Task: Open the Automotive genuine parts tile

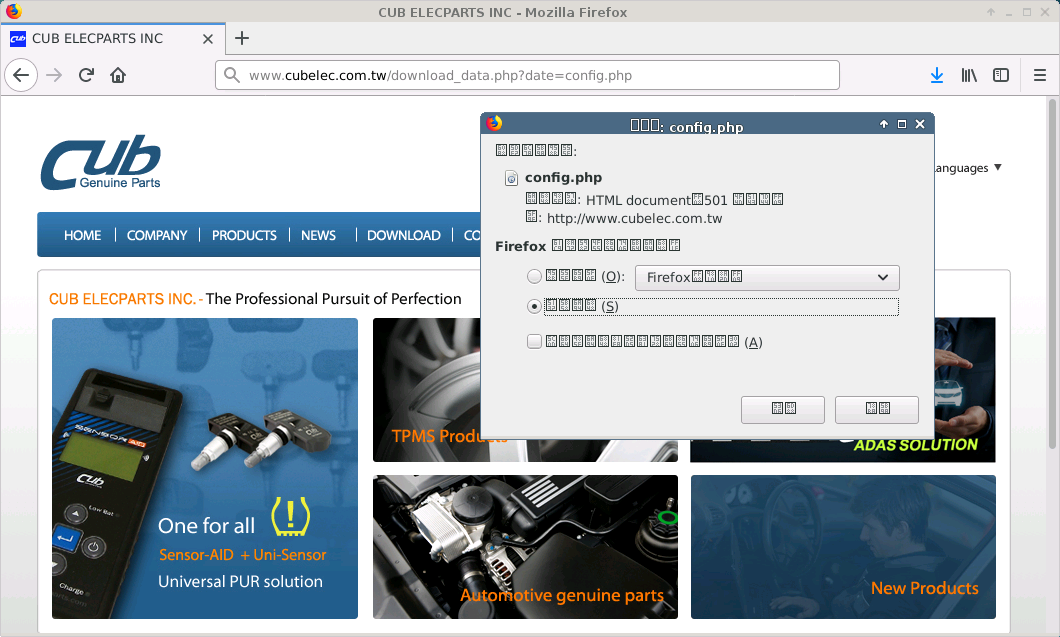Action: pyautogui.click(x=525, y=546)
